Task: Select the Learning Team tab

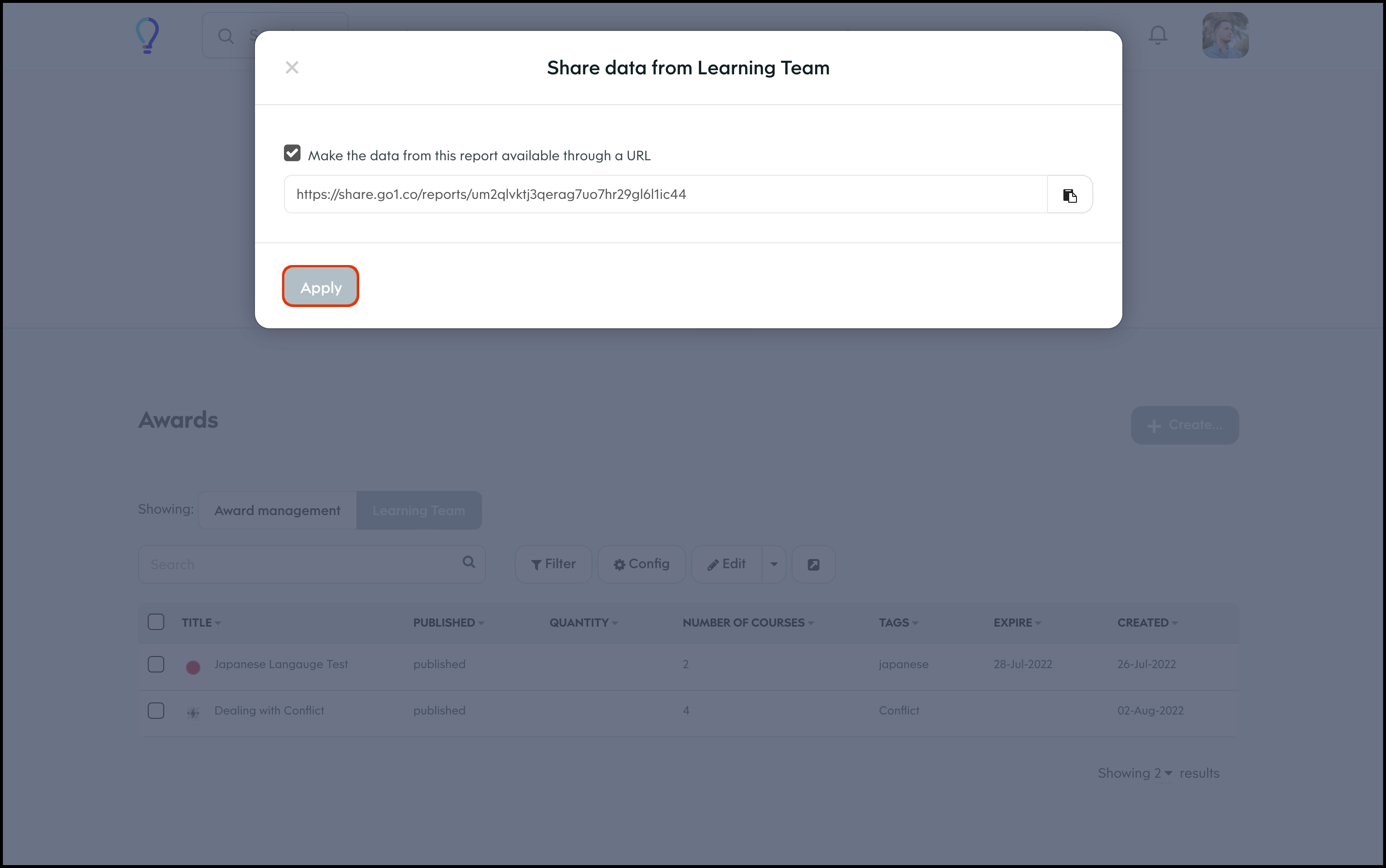Action: [x=419, y=510]
